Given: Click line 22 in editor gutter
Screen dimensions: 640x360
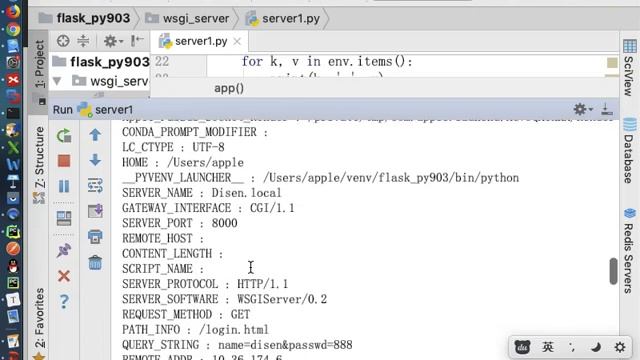Looking at the screenshot, I should pos(162,61).
